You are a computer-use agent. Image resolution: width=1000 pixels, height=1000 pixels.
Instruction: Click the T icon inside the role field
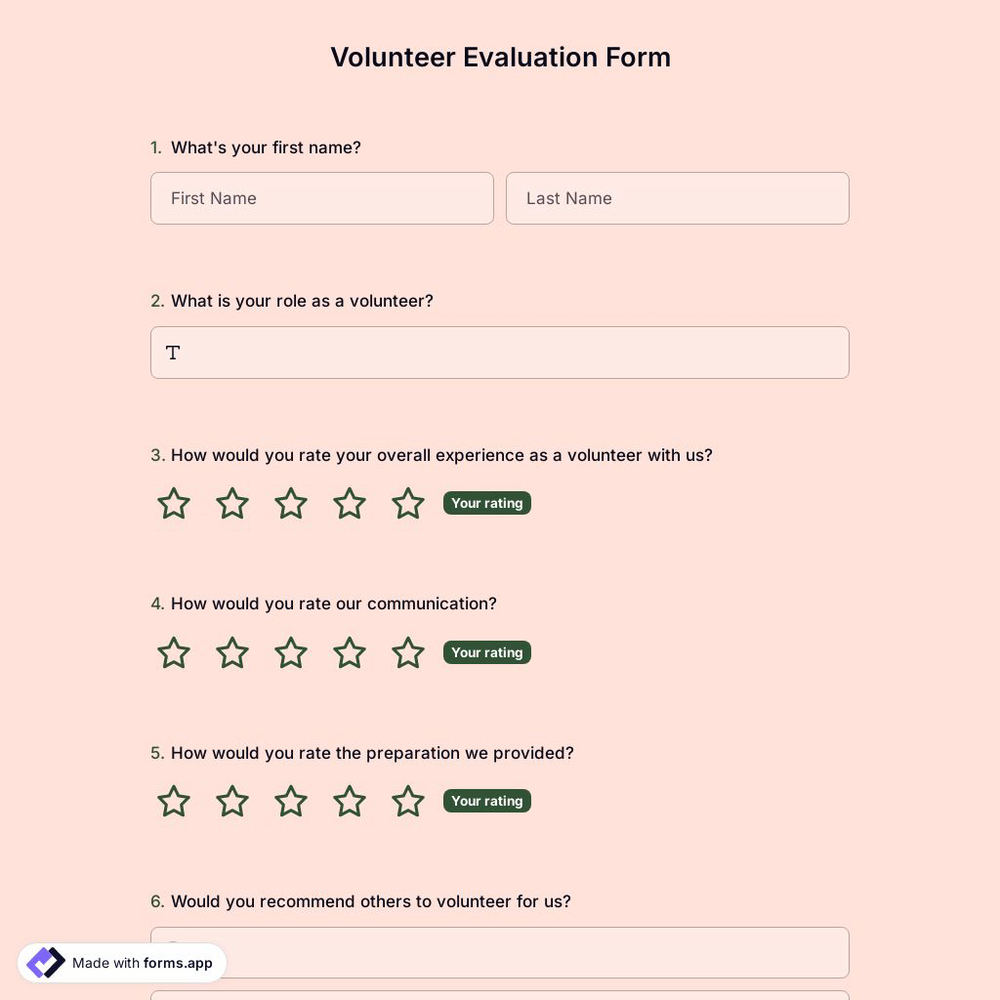click(x=172, y=352)
